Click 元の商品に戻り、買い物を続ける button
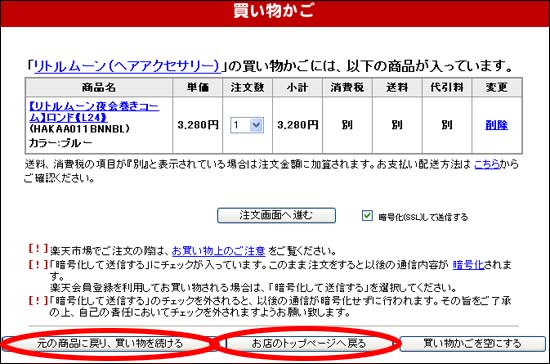Viewport: 550px width, 364px height. pyautogui.click(x=109, y=343)
